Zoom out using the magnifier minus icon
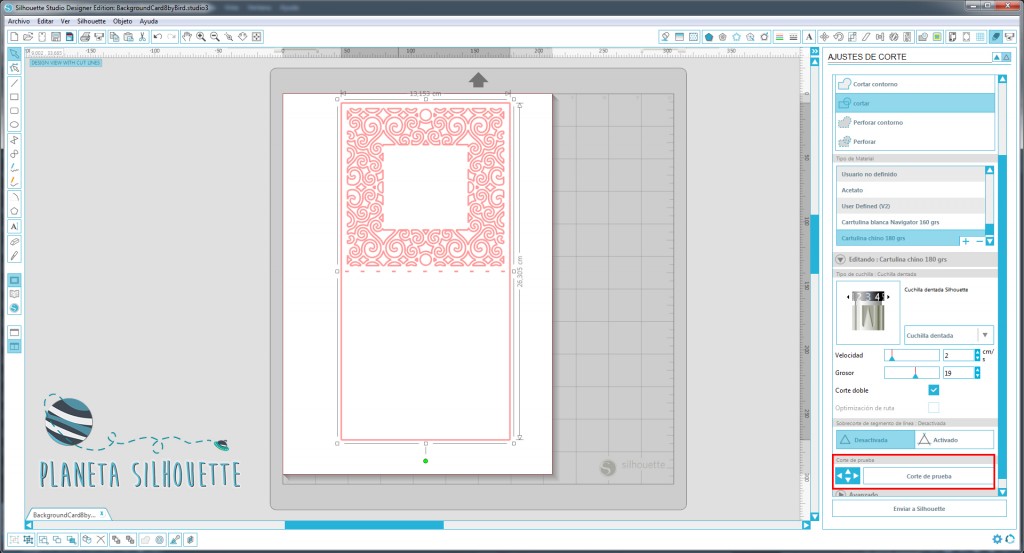 [215, 37]
